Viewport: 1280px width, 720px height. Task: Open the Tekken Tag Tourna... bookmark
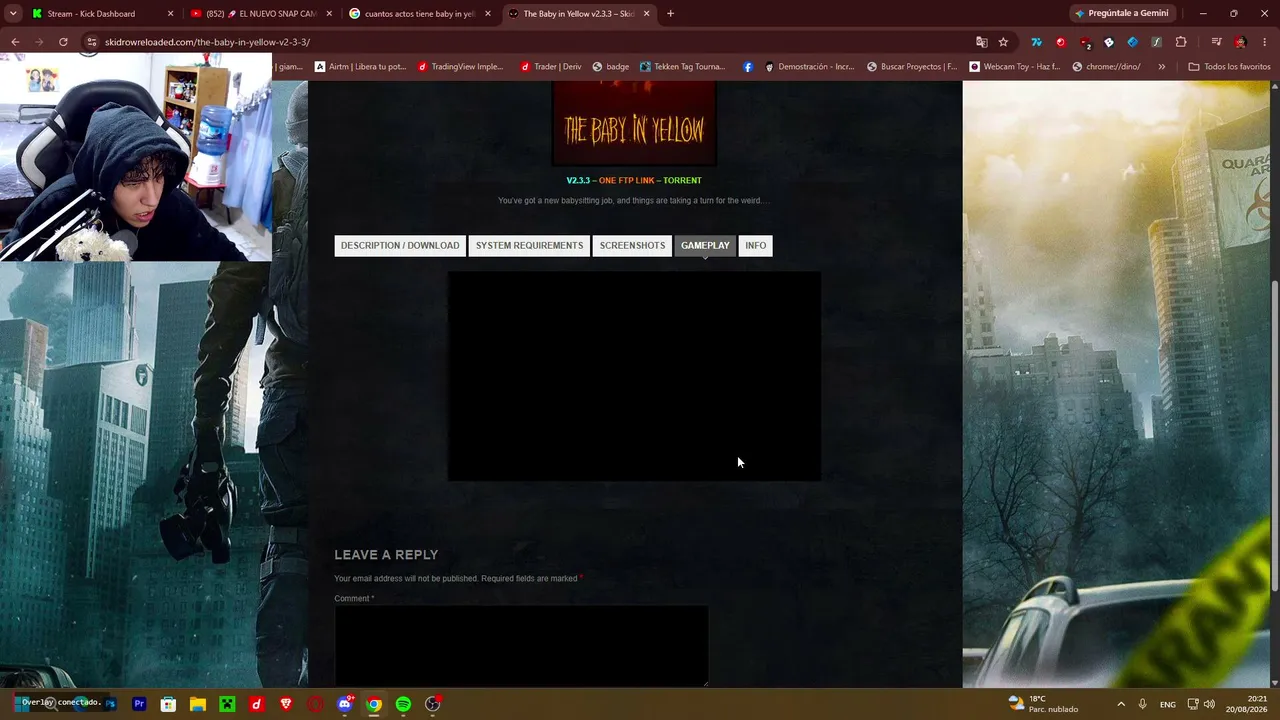[682, 67]
